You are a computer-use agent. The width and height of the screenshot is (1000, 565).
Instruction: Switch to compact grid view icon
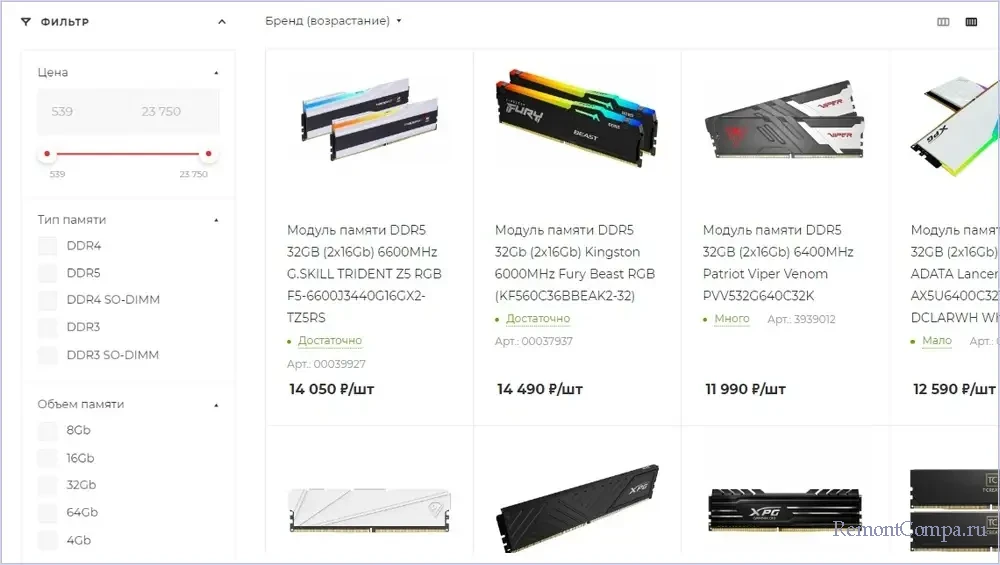(x=943, y=22)
